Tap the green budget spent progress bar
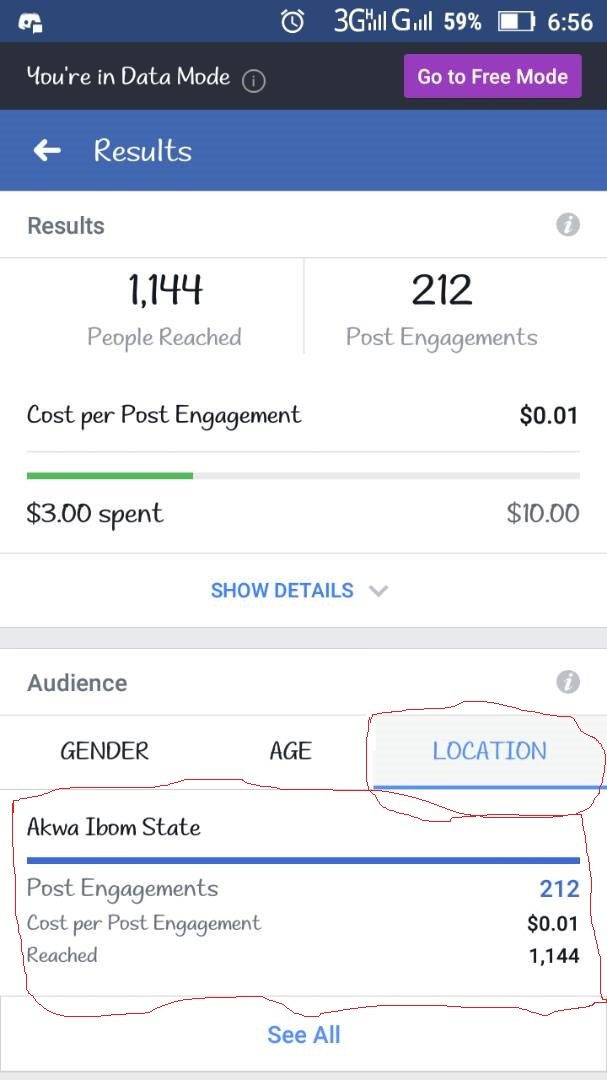The width and height of the screenshot is (607, 1080). [x=110, y=475]
